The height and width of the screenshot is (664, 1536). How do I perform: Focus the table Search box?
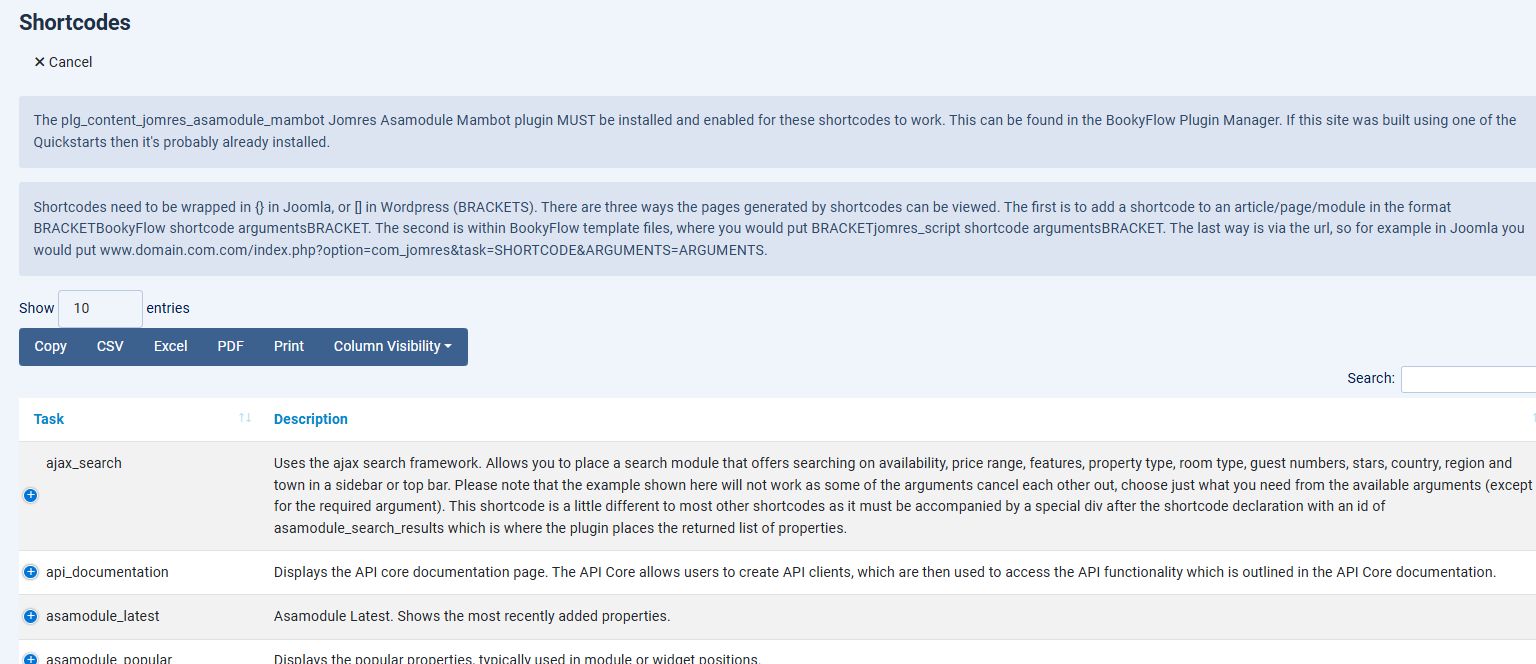(1468, 379)
